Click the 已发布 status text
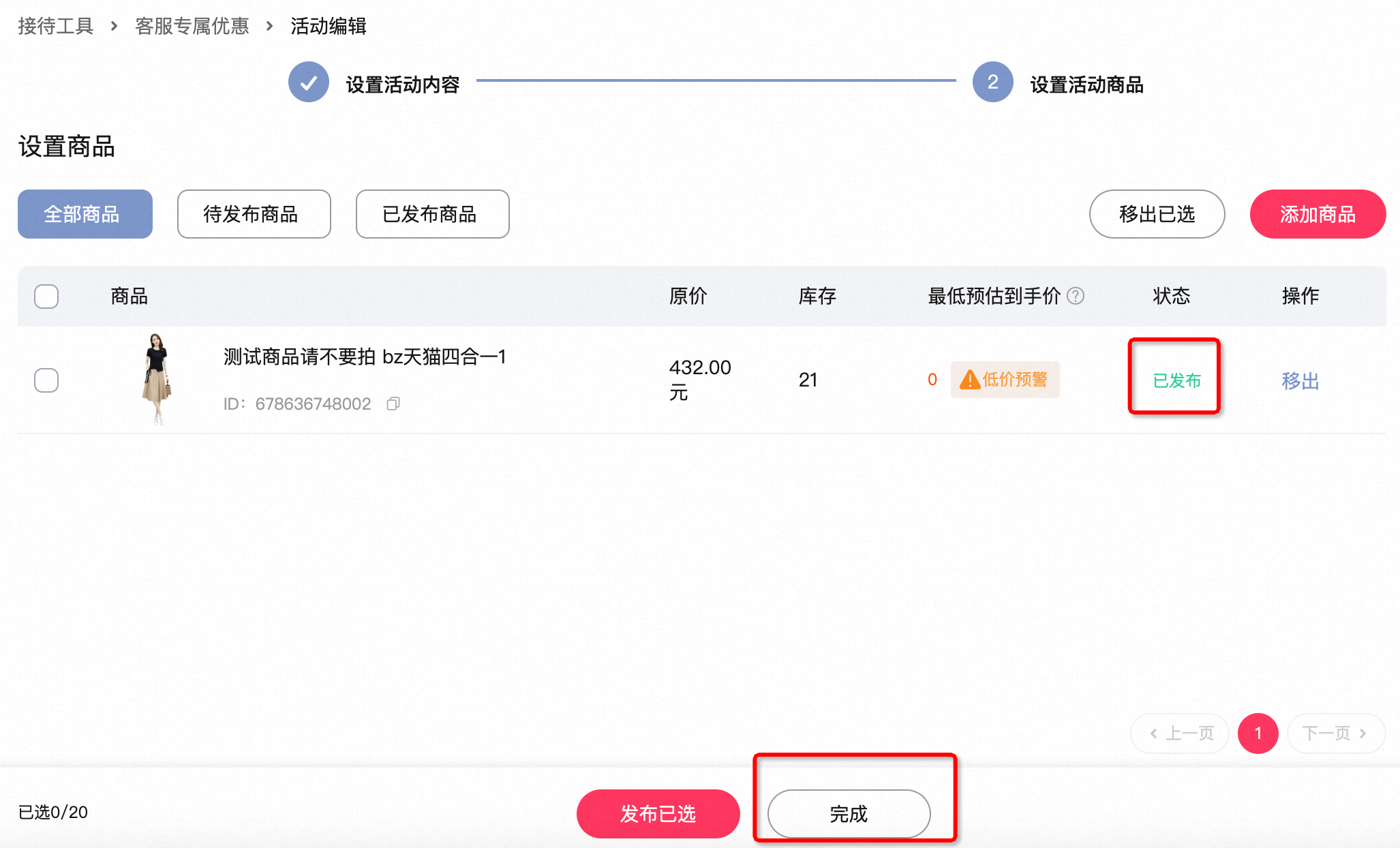Viewport: 1400px width, 848px height. pyautogui.click(x=1177, y=380)
